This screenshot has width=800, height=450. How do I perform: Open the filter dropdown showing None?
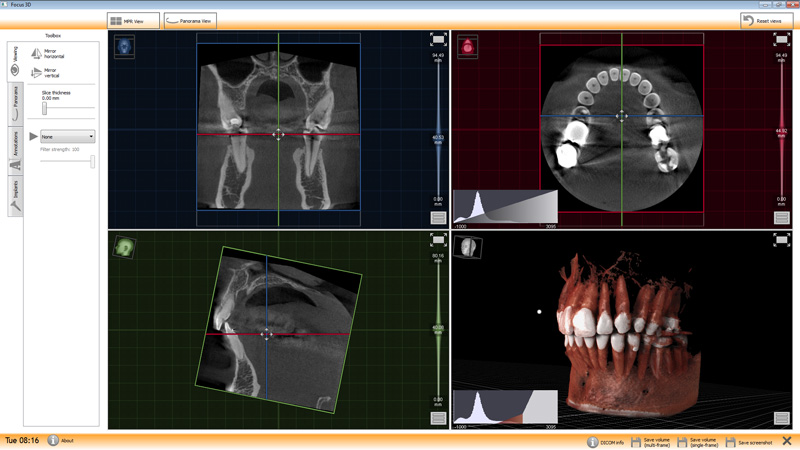pos(67,137)
